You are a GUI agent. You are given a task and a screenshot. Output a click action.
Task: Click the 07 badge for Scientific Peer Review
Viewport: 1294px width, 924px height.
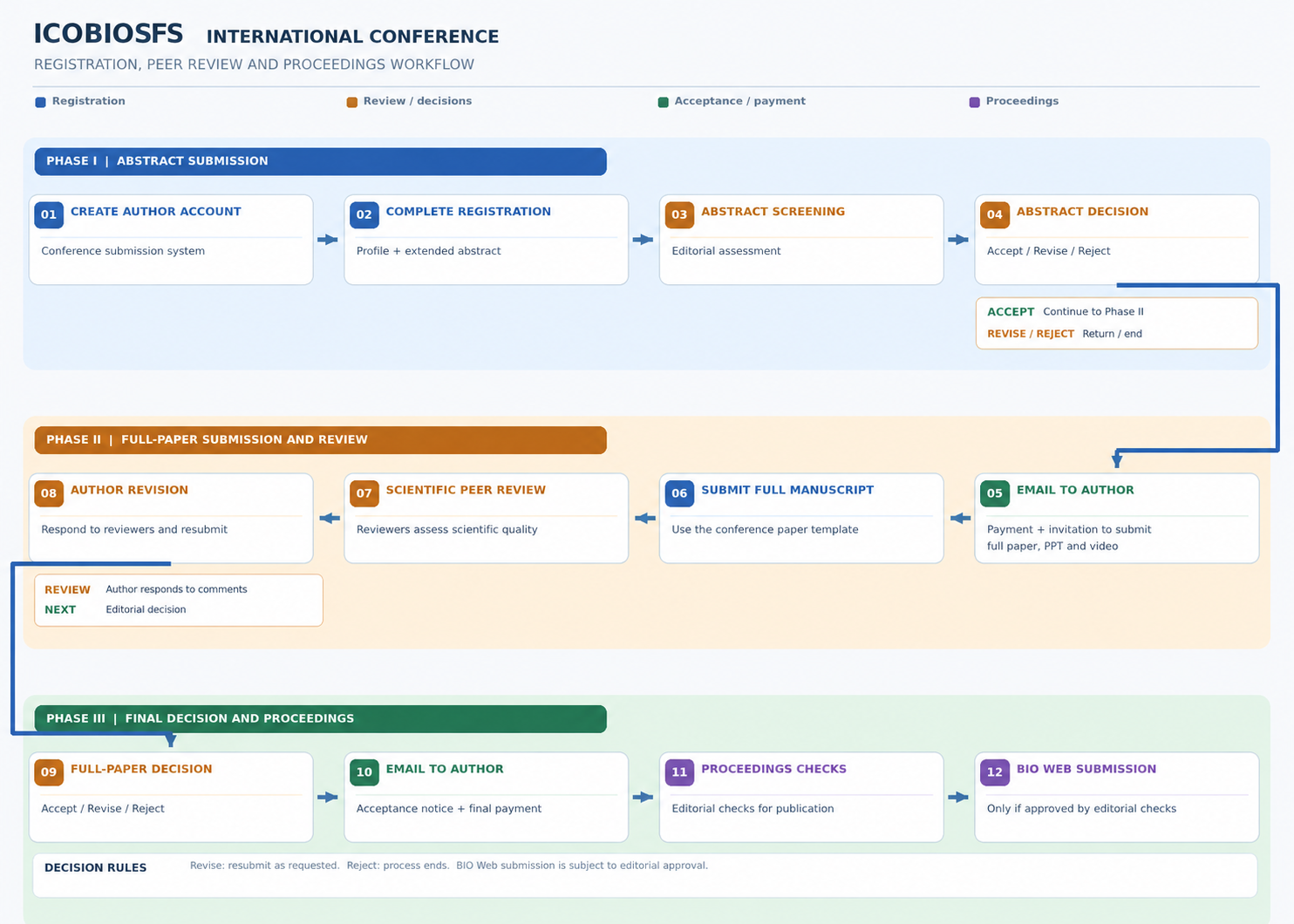pyautogui.click(x=364, y=493)
